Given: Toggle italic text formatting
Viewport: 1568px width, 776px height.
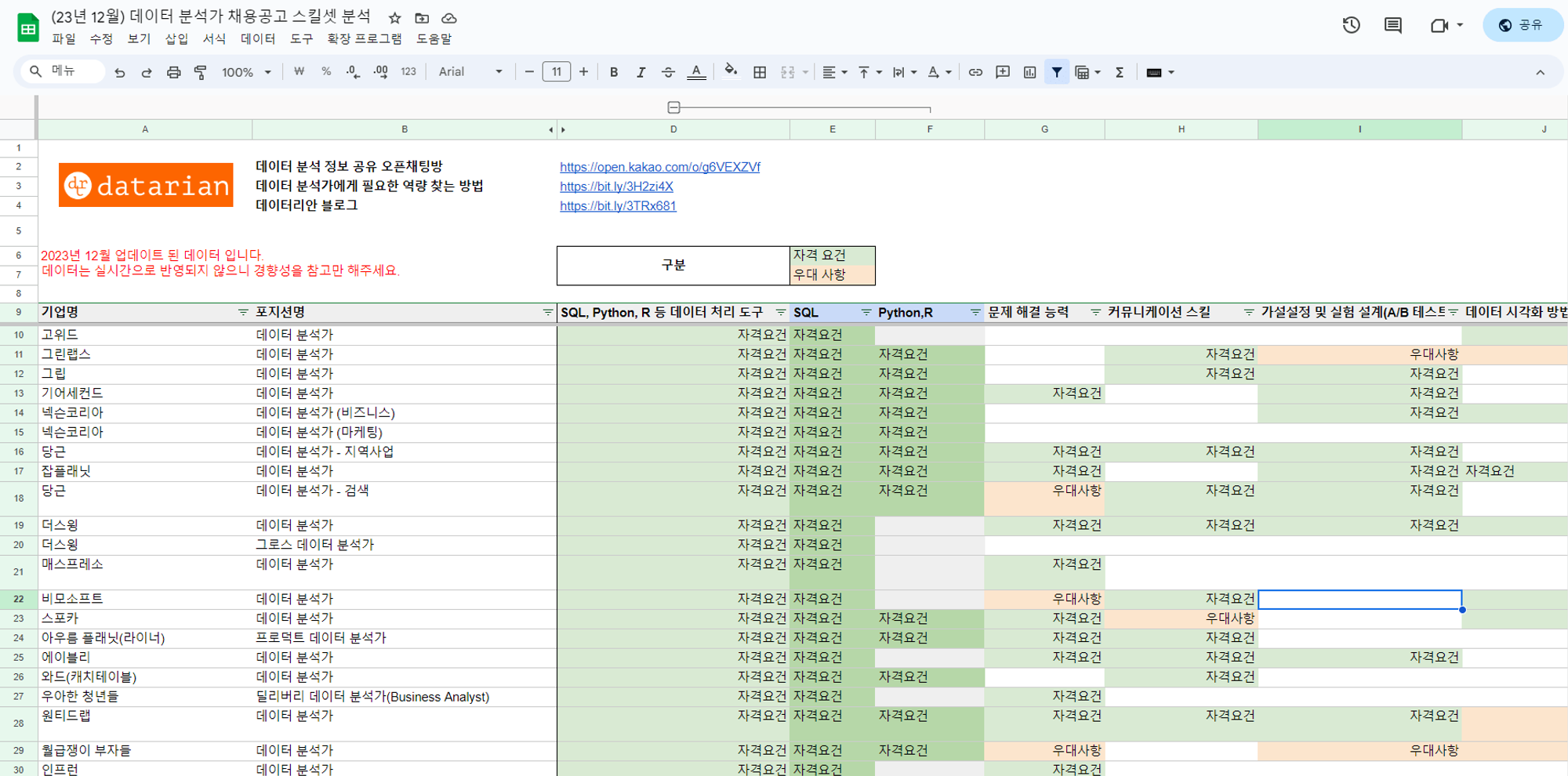Looking at the screenshot, I should (x=641, y=72).
